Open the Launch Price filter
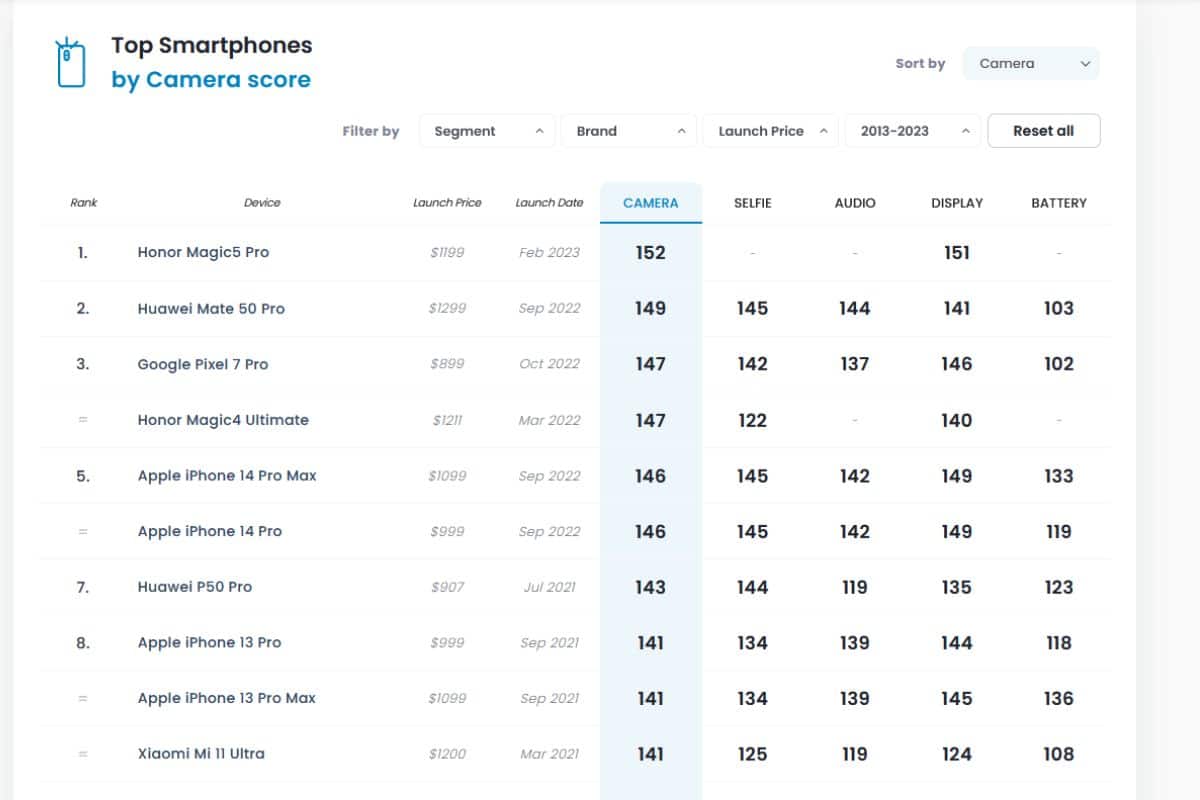This screenshot has width=1200, height=800. tap(771, 131)
